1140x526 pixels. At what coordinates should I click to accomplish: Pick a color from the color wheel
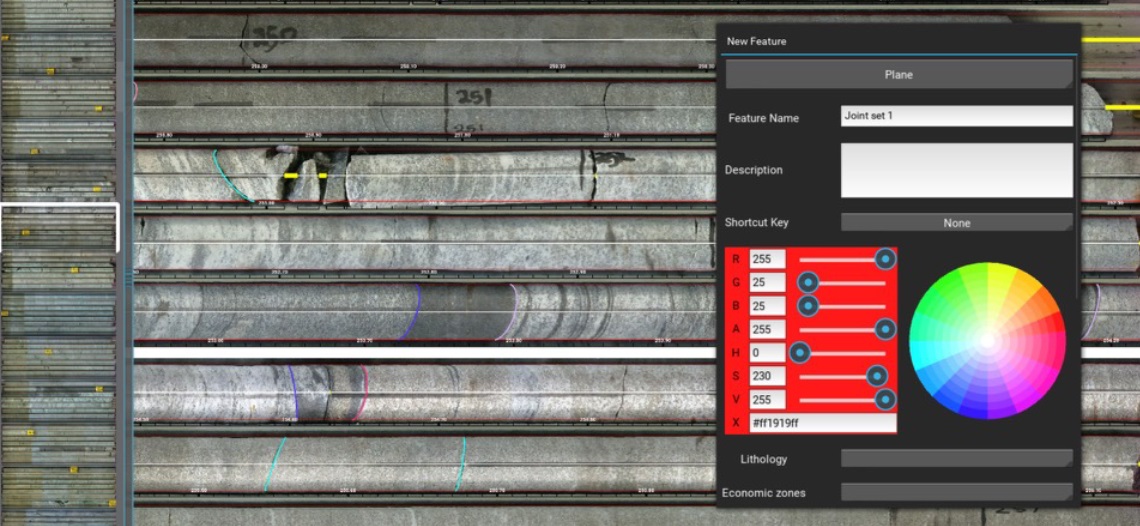987,340
